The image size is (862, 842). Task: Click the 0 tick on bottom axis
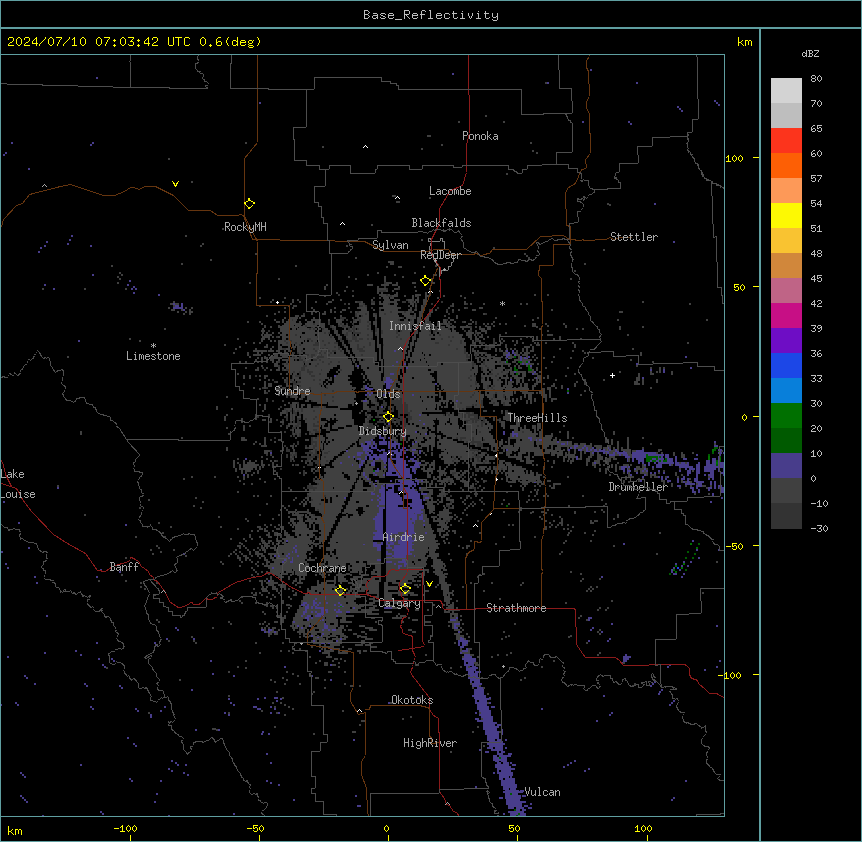[386, 828]
